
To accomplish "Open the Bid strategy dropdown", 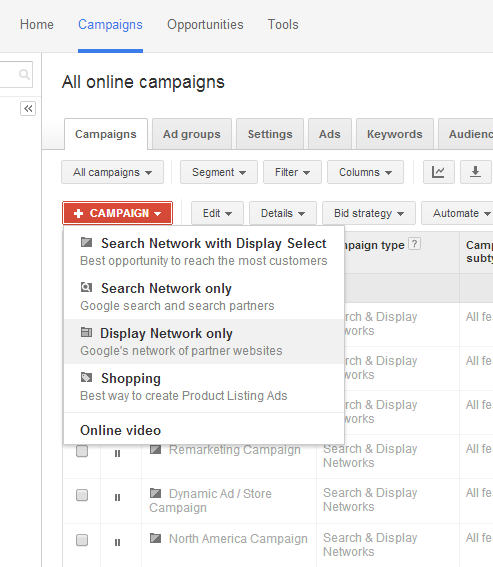I will pos(369,213).
